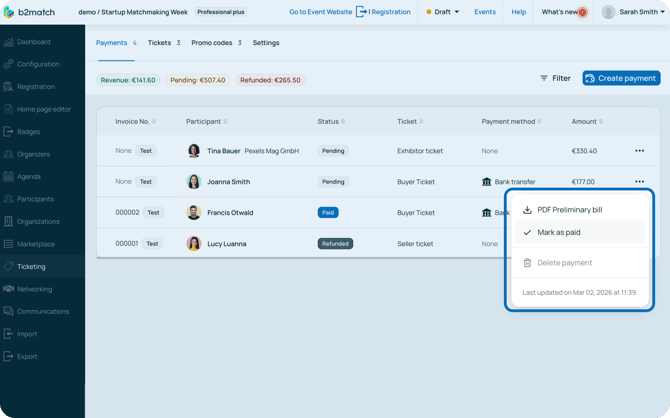Open the Marketplace sidebar icon

[9, 244]
